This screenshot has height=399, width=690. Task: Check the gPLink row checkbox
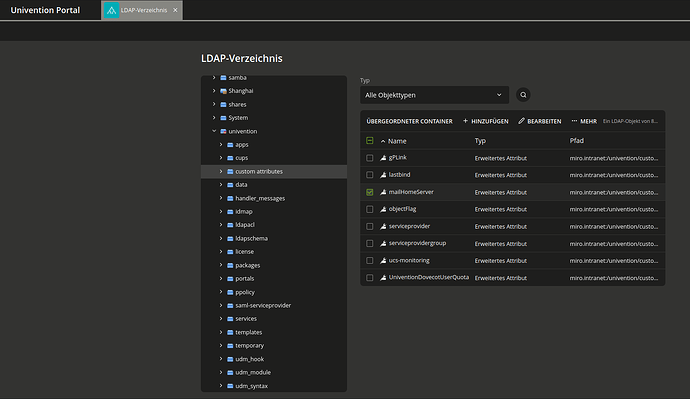(370, 158)
